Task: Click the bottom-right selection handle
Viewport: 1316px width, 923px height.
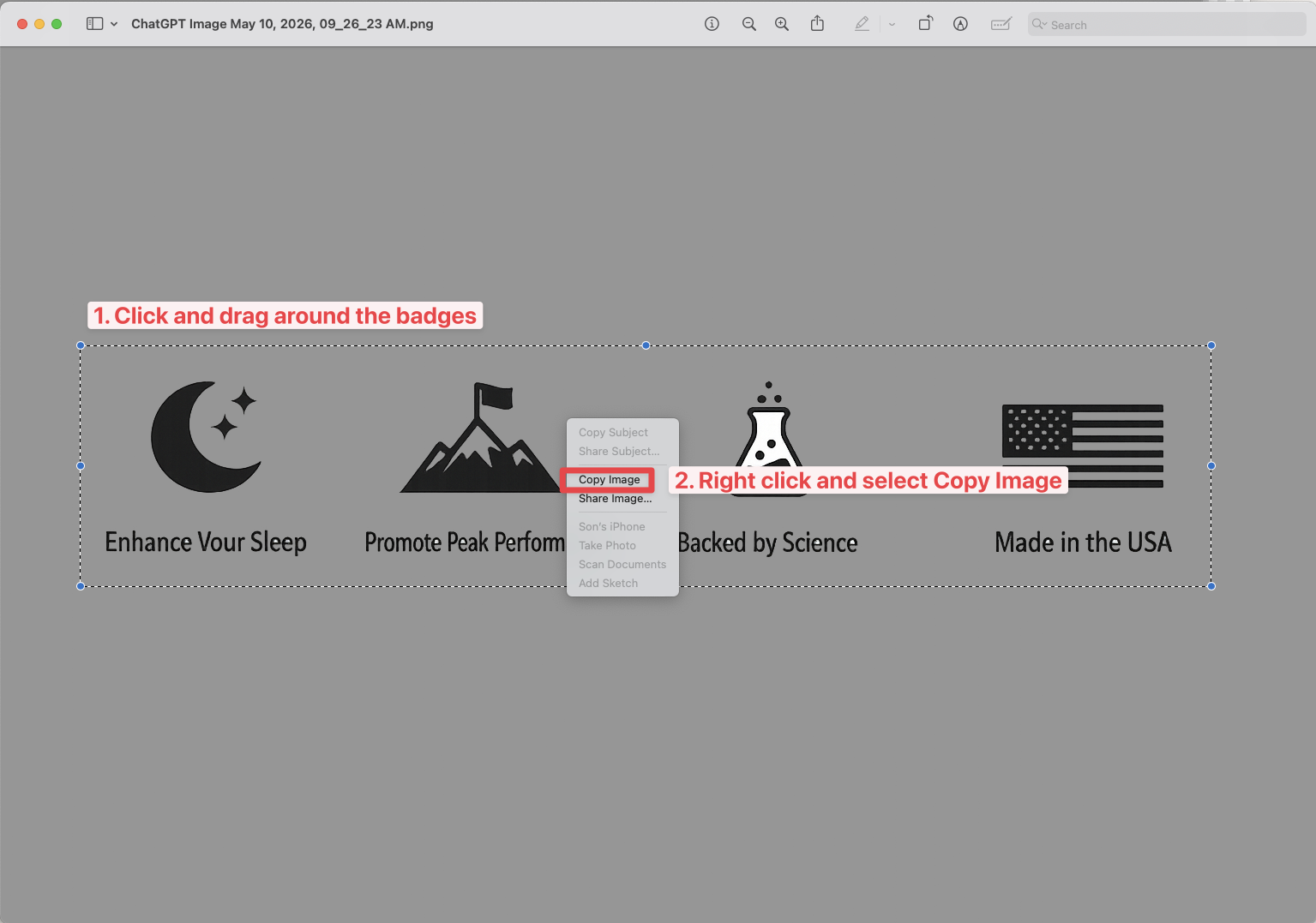Action: [x=1211, y=586]
